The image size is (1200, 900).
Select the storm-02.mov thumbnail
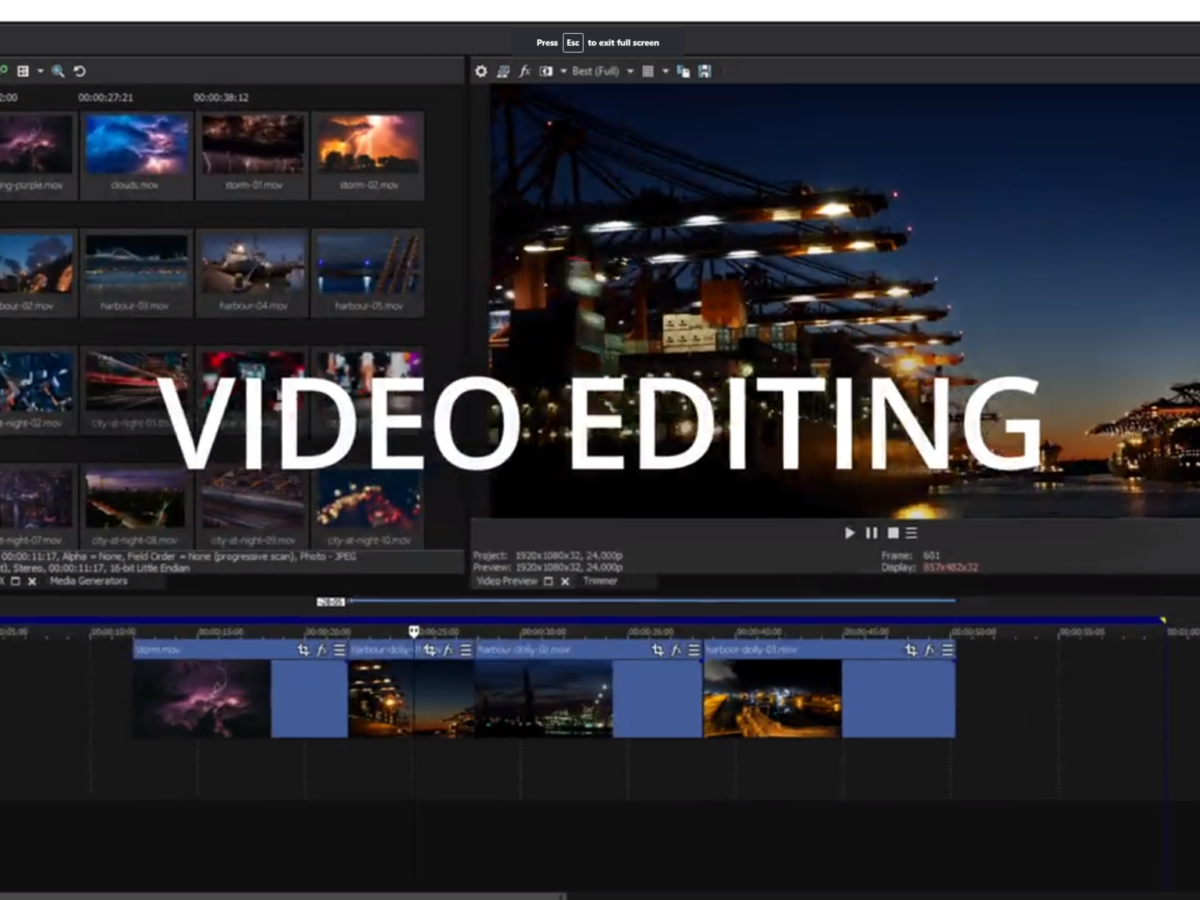pos(368,153)
